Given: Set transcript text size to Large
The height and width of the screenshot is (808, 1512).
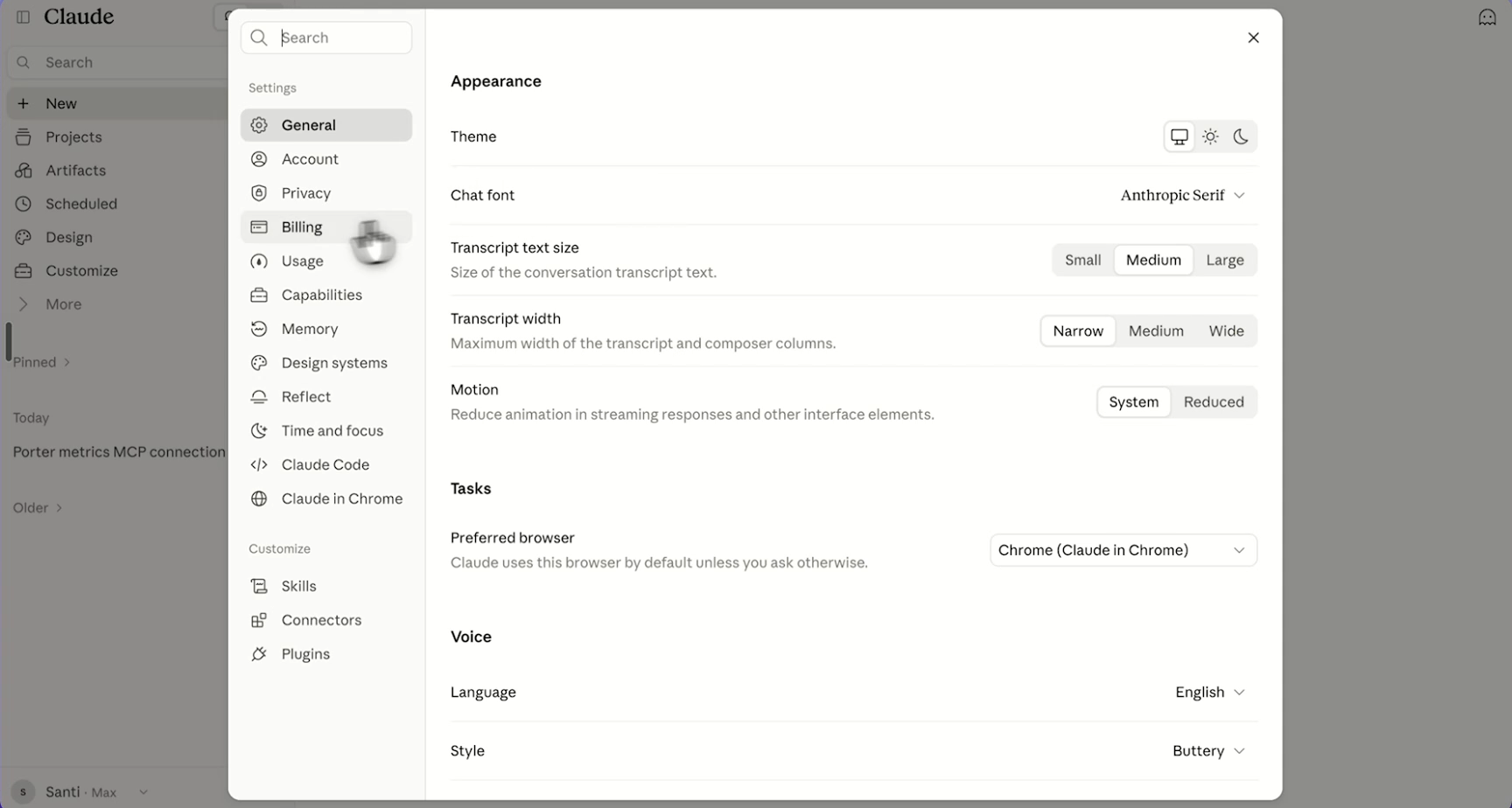Looking at the screenshot, I should (x=1225, y=260).
